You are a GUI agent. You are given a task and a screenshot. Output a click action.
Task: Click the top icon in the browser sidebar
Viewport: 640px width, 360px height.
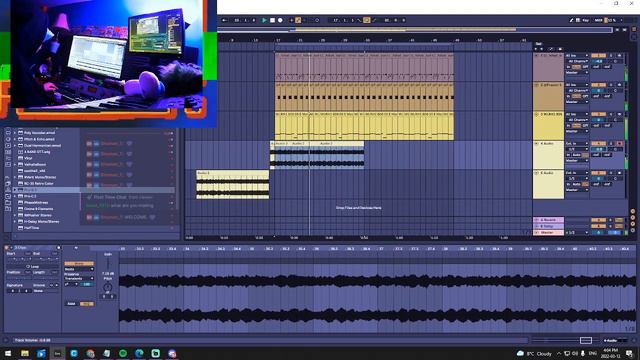[x=8, y=133]
